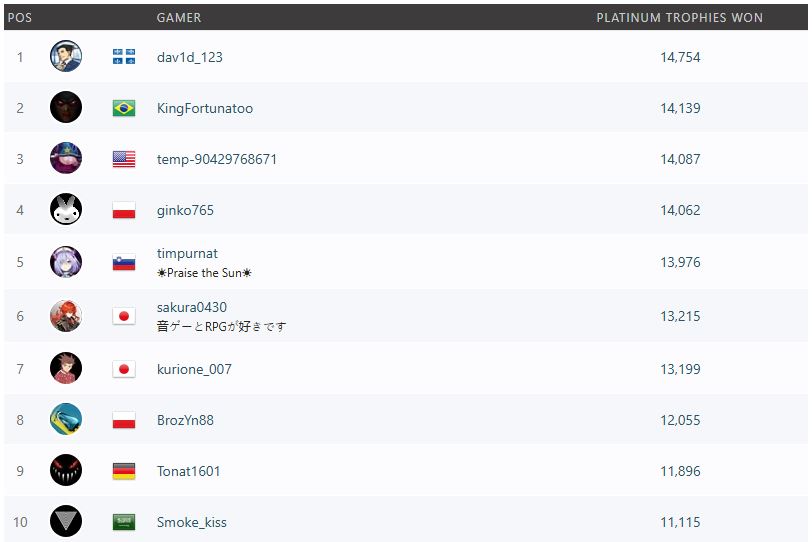Select the 14,139 trophy count
This screenshot has width=812, height=542.
pyautogui.click(x=680, y=108)
